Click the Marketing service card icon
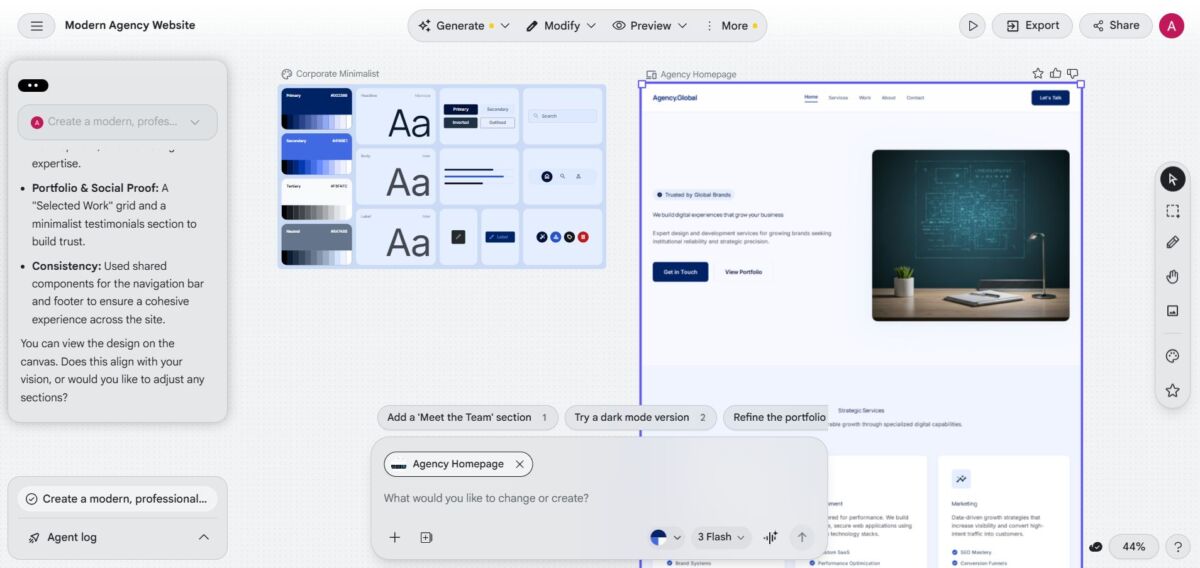 pyautogui.click(x=961, y=479)
